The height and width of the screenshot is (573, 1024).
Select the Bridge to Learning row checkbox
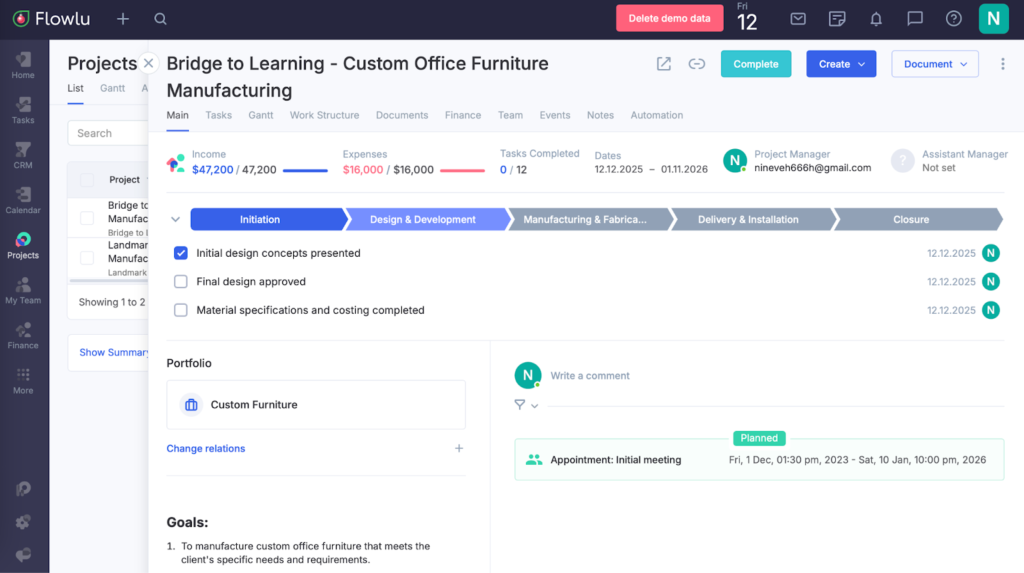[87, 218]
